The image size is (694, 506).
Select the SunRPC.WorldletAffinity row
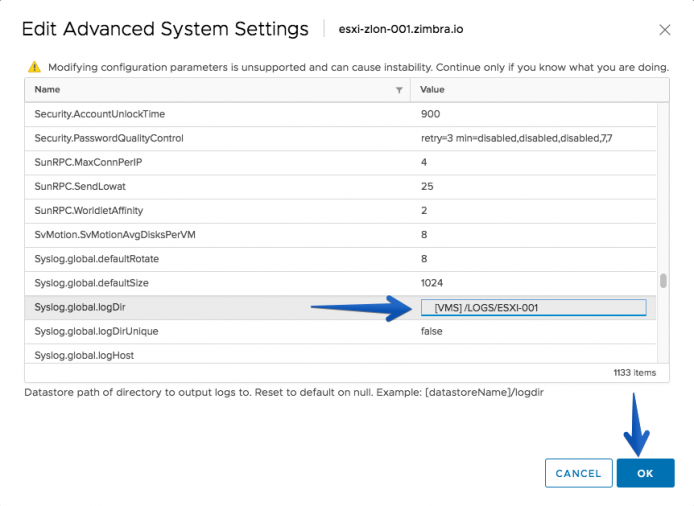[340, 211]
